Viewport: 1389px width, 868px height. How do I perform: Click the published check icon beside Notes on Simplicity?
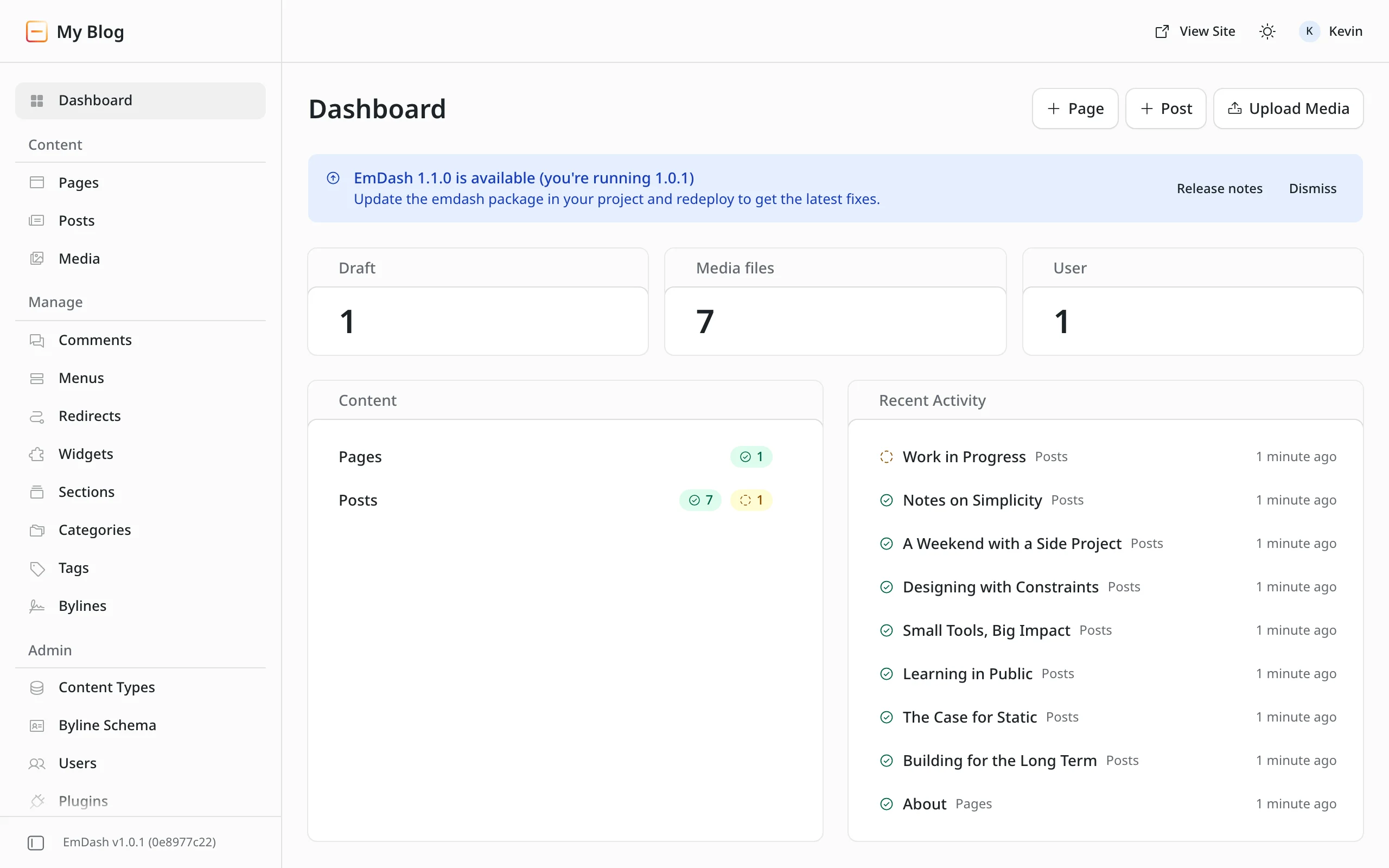886,500
